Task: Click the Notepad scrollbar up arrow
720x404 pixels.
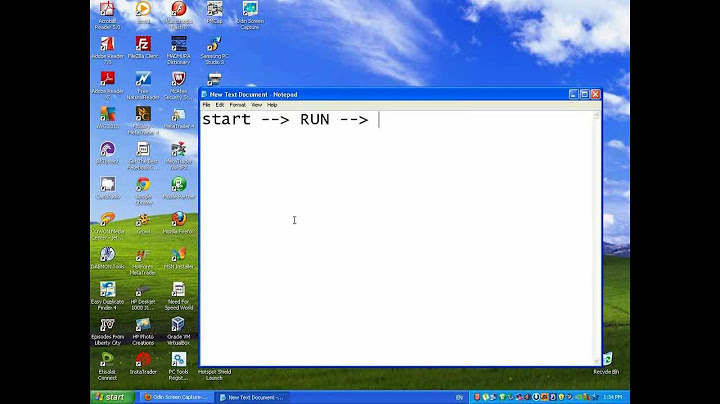Action: coord(596,116)
